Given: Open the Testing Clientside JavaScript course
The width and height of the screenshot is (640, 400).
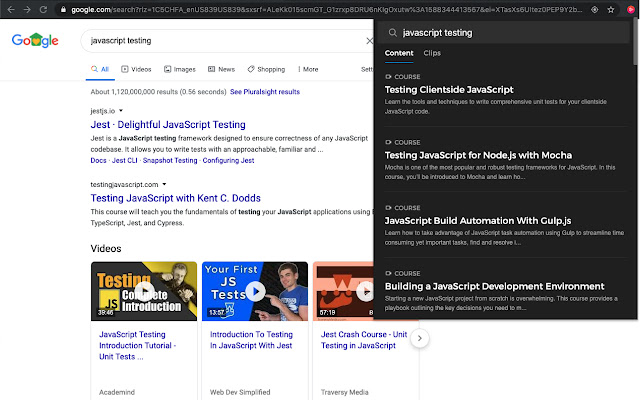Looking at the screenshot, I should click(x=449, y=90).
